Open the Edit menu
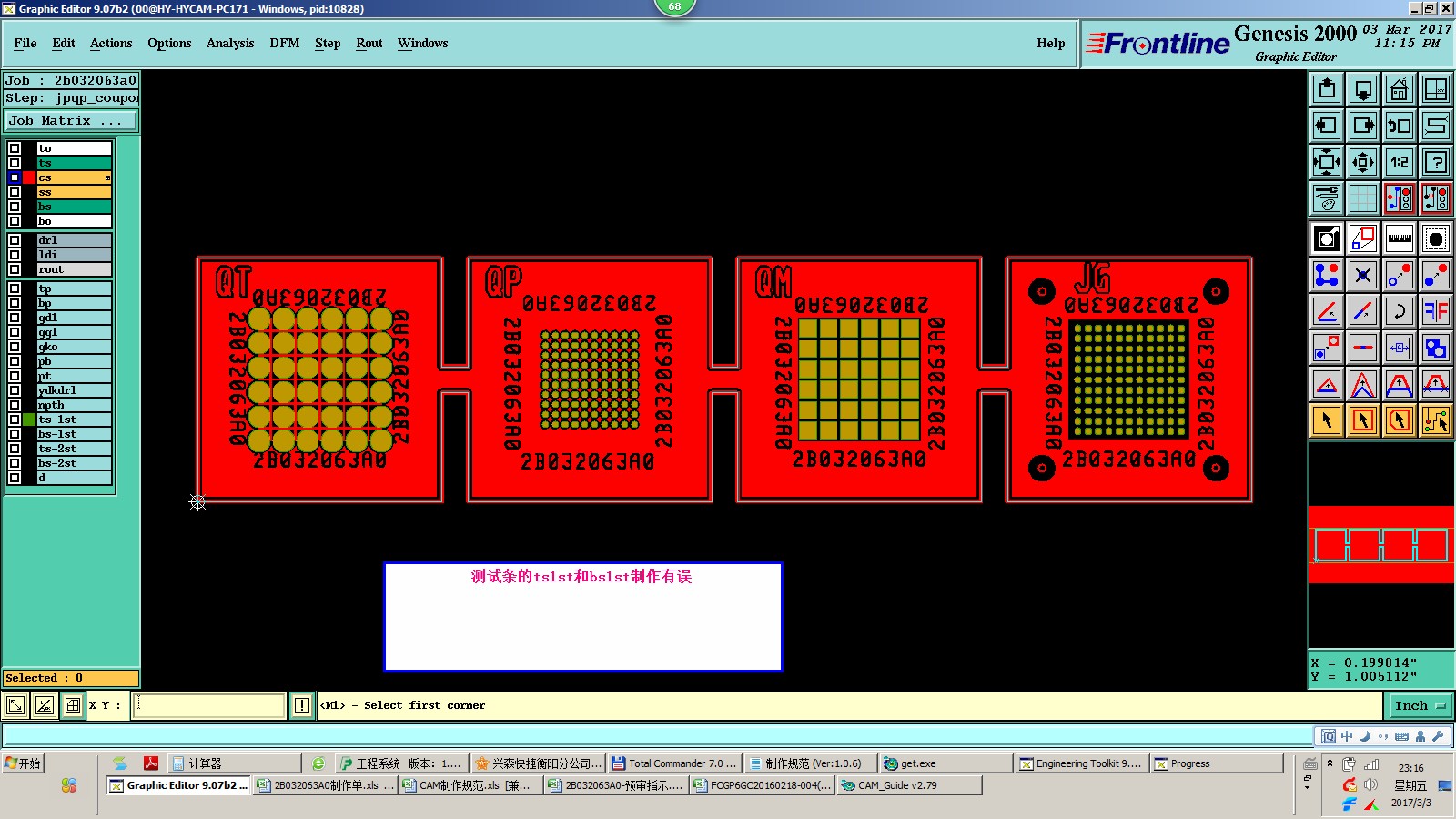The width and height of the screenshot is (1456, 819). click(x=64, y=43)
